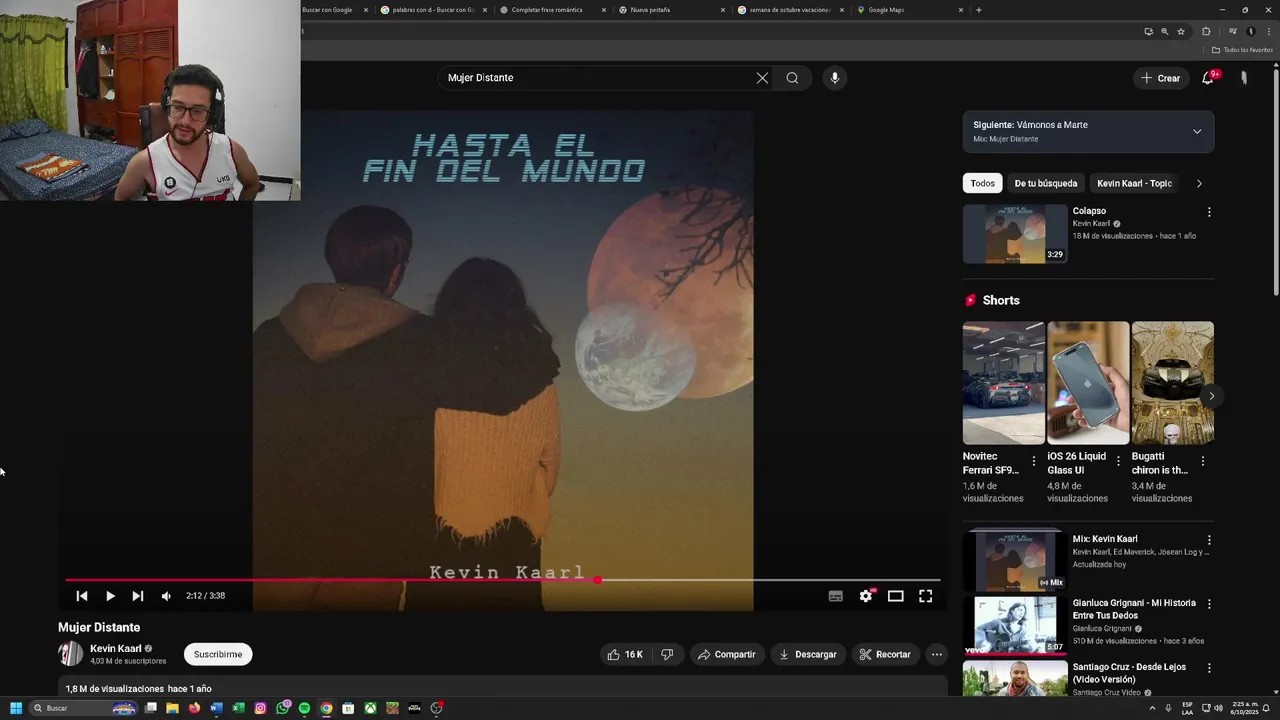Screen dimensions: 1280x720
Task: Select the Kevin Kaarl - Topic chip
Action: coord(1134,183)
